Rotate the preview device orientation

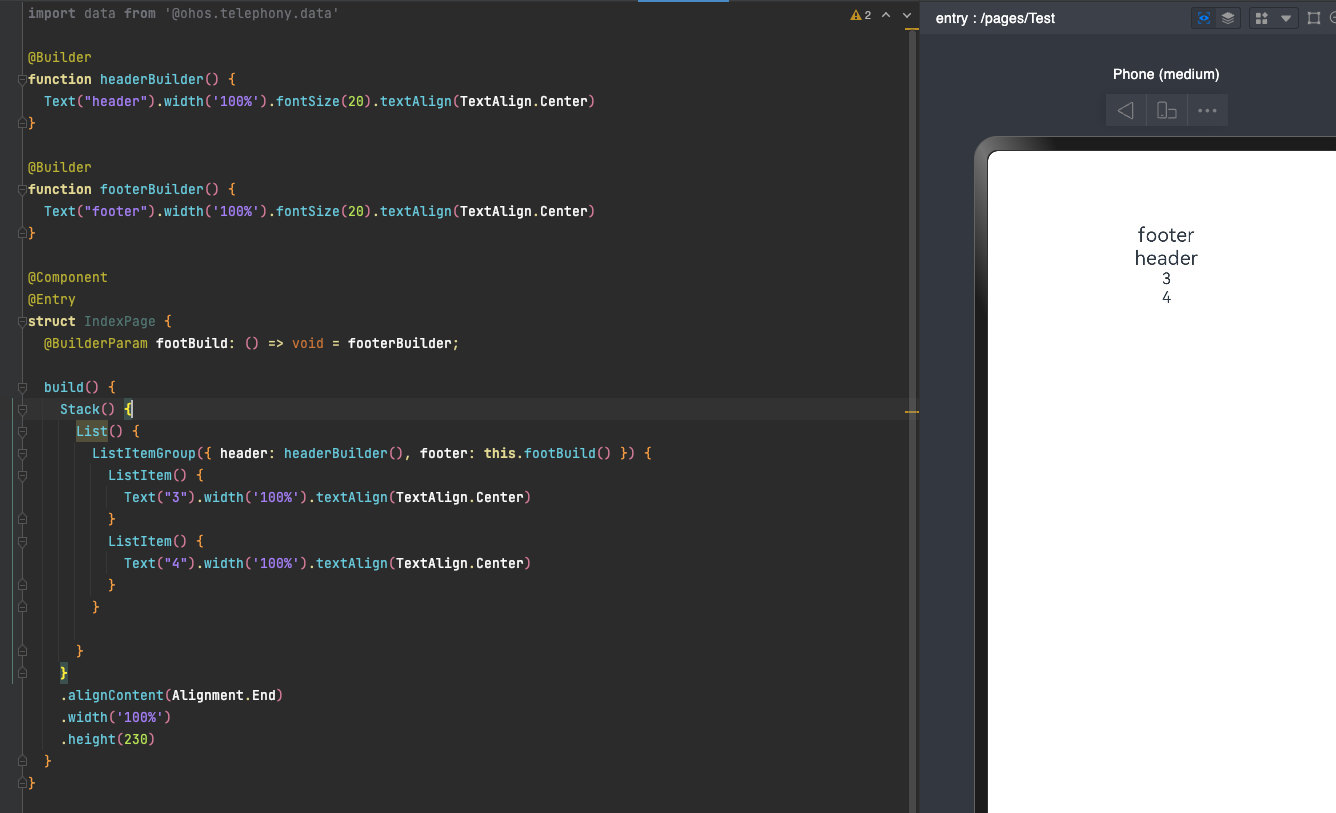pos(1166,110)
